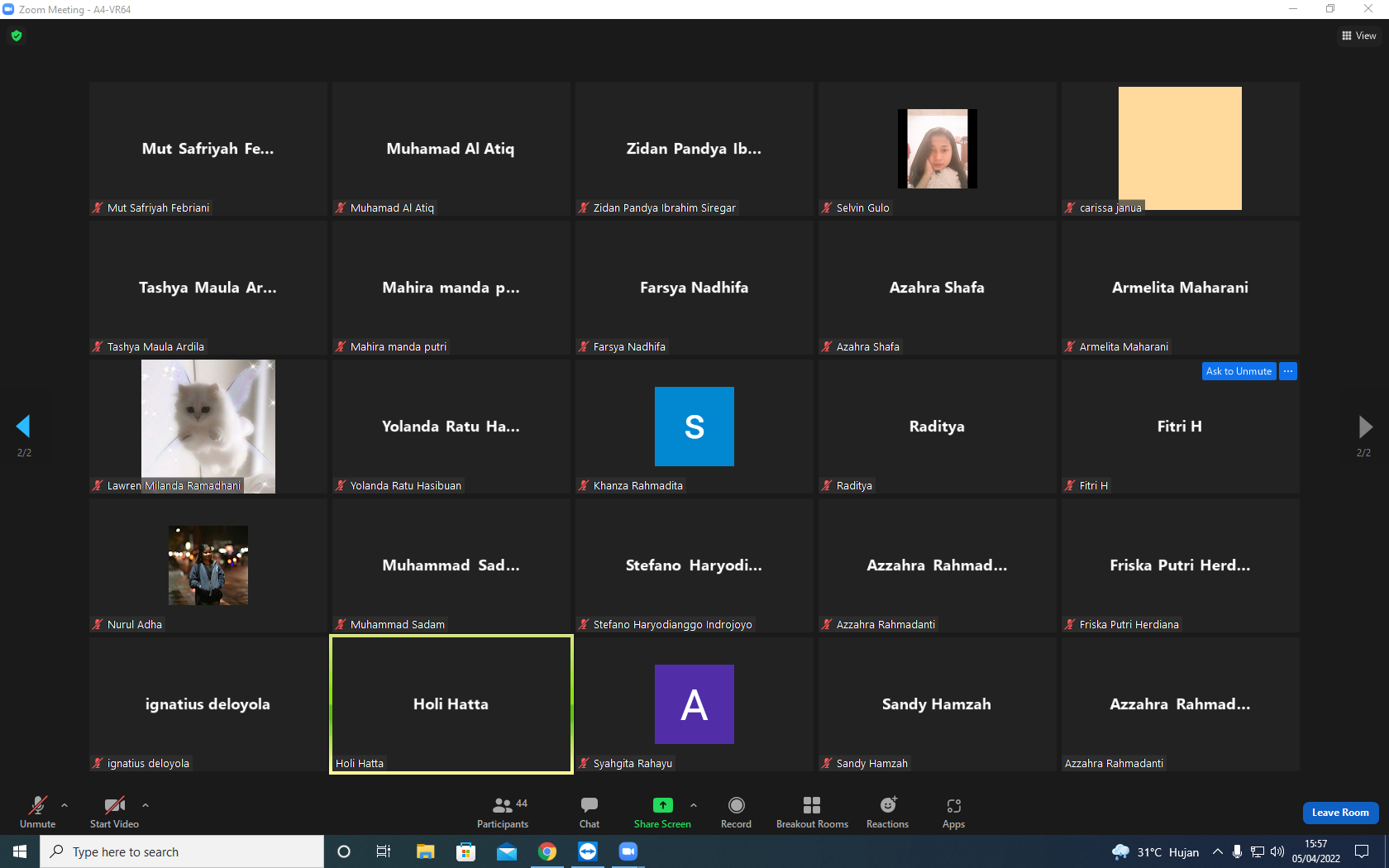The image size is (1389, 868).
Task: Open the more options menu on Fitri H
Action: pos(1288,371)
